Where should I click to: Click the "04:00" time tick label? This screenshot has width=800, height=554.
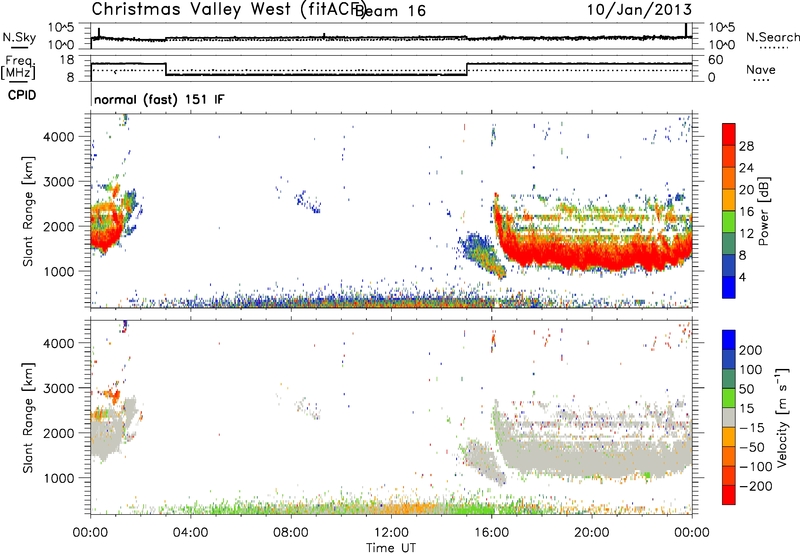(190, 533)
